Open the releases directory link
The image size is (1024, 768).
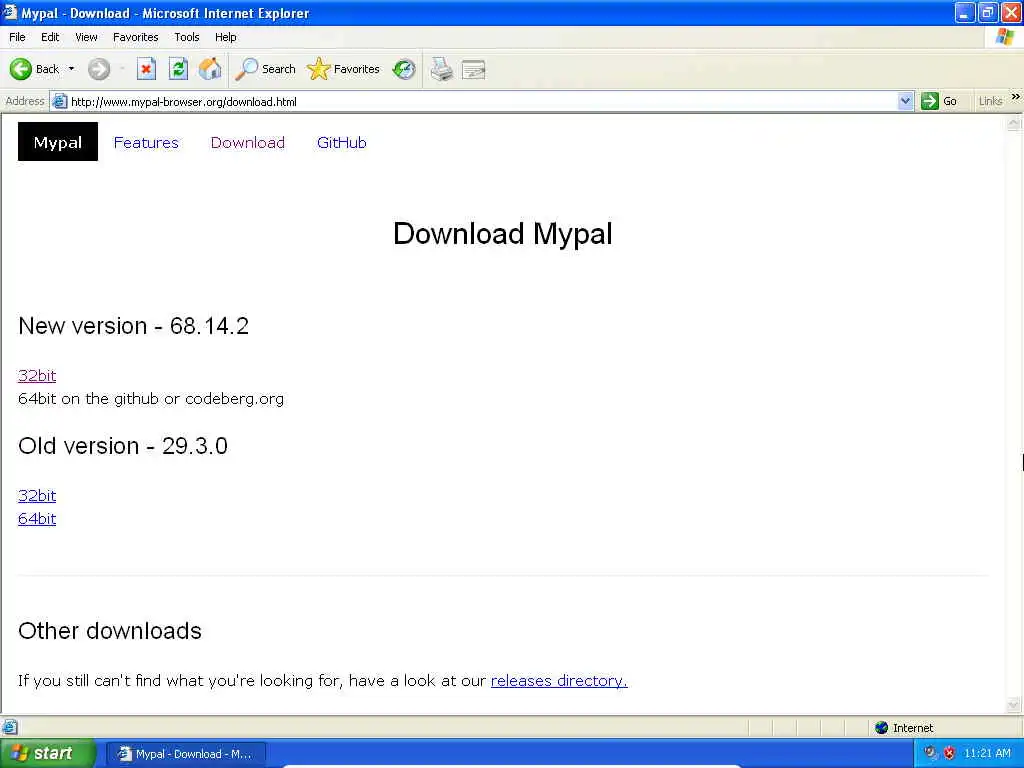[559, 680]
